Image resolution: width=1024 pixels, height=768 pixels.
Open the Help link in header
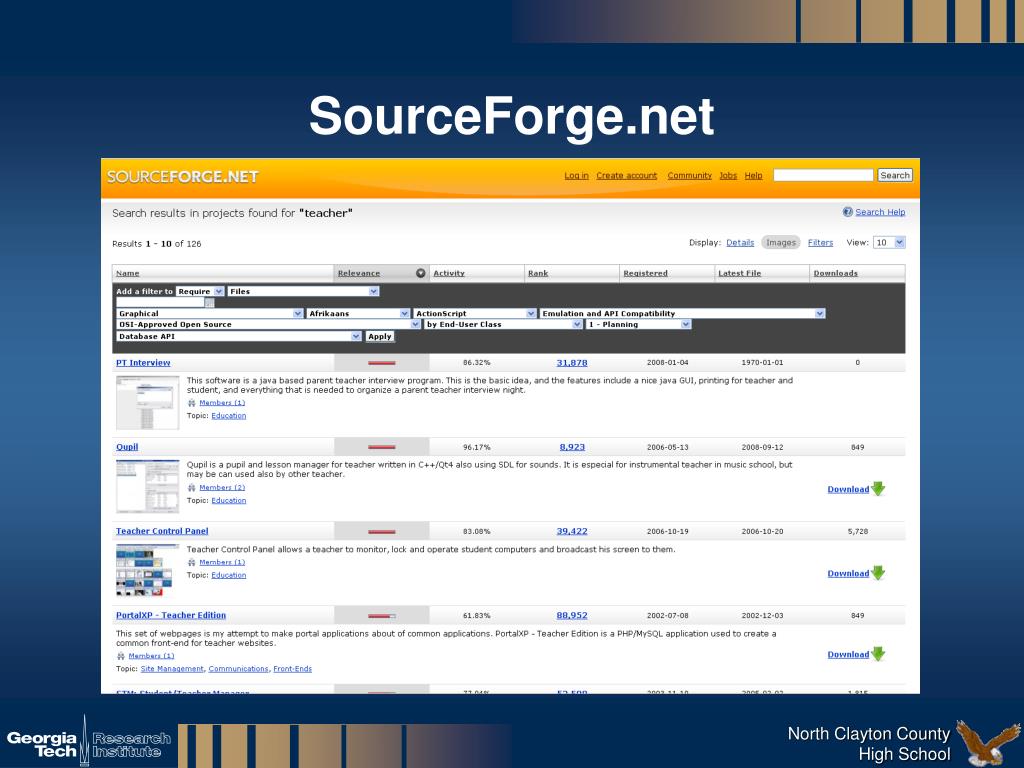(753, 176)
